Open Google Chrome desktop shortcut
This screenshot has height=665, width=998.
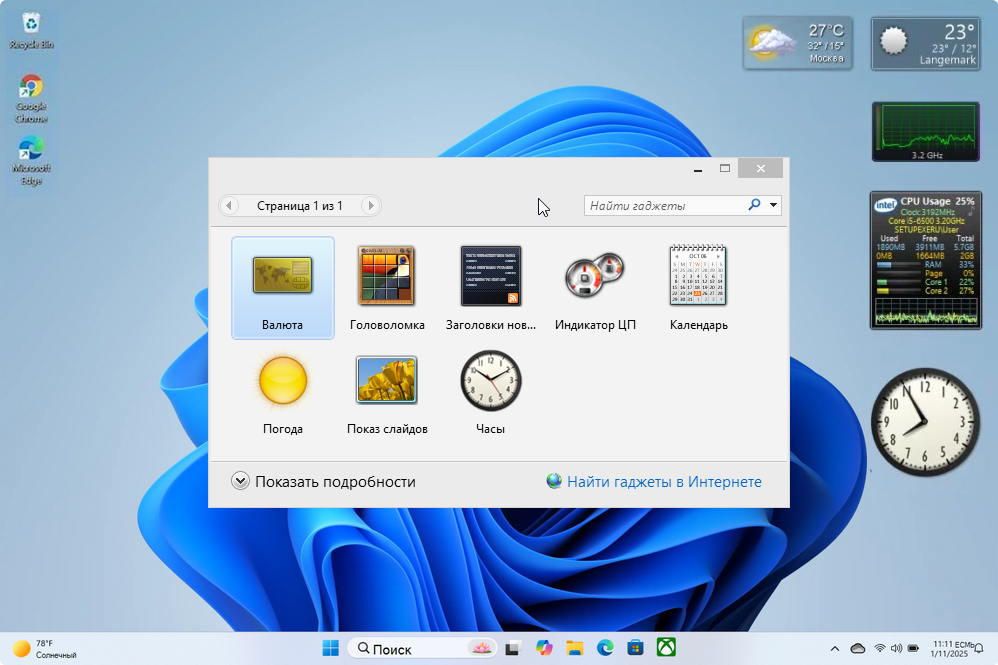coord(31,98)
